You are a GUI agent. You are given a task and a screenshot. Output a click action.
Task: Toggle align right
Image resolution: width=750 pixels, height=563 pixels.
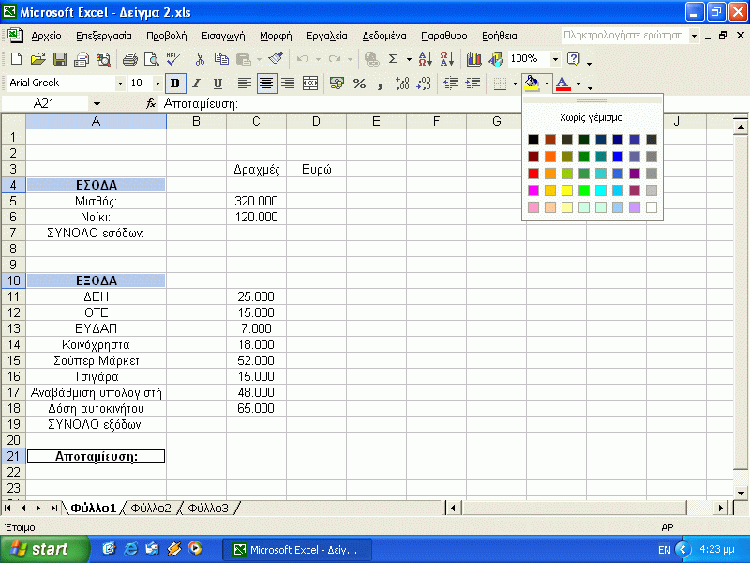(x=287, y=84)
